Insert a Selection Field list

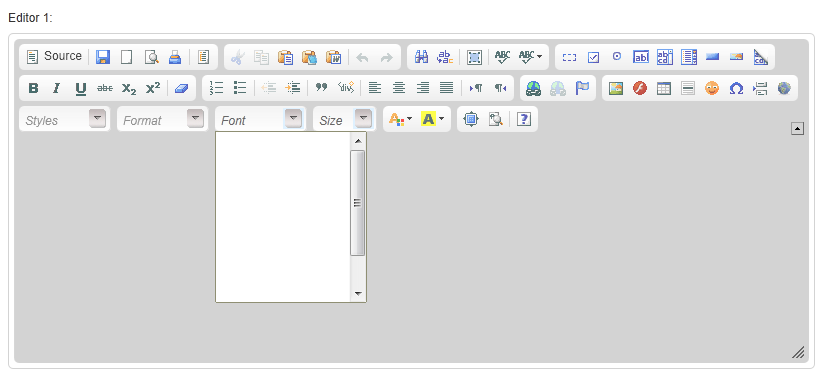click(x=689, y=57)
